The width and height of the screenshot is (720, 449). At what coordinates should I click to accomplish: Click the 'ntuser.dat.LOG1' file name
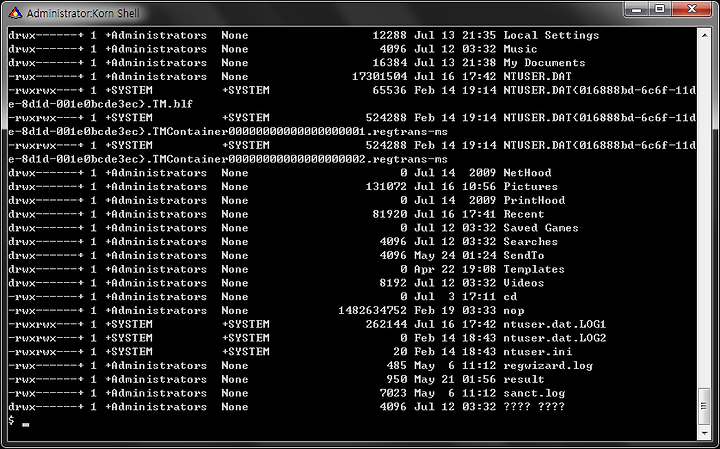click(555, 325)
